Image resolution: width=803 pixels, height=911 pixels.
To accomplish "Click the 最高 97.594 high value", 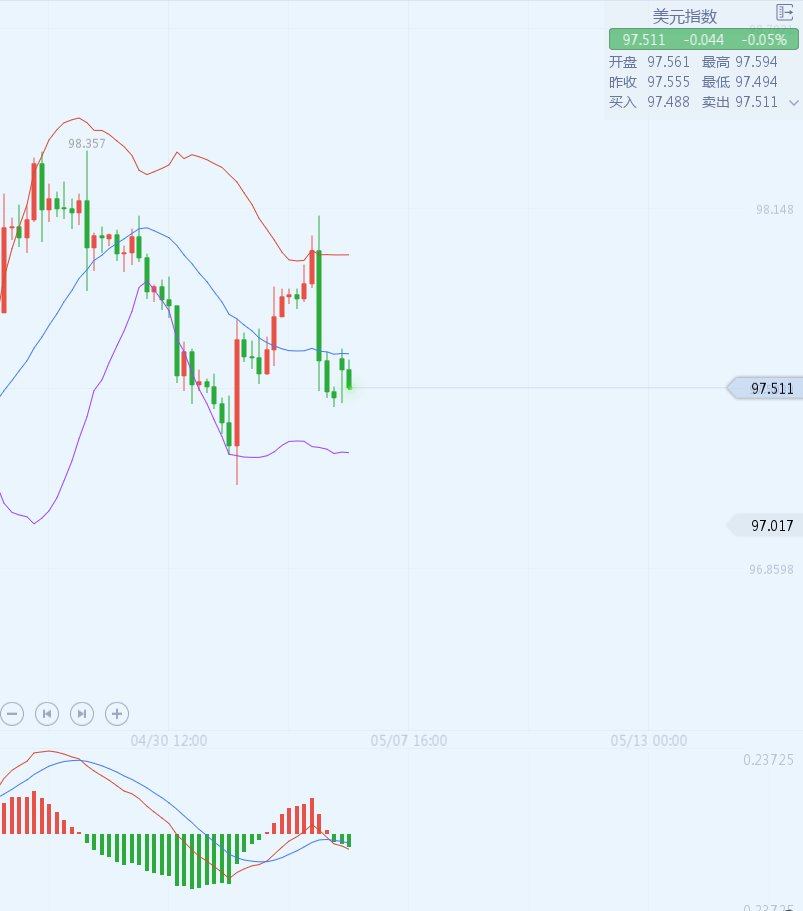I will coord(739,62).
